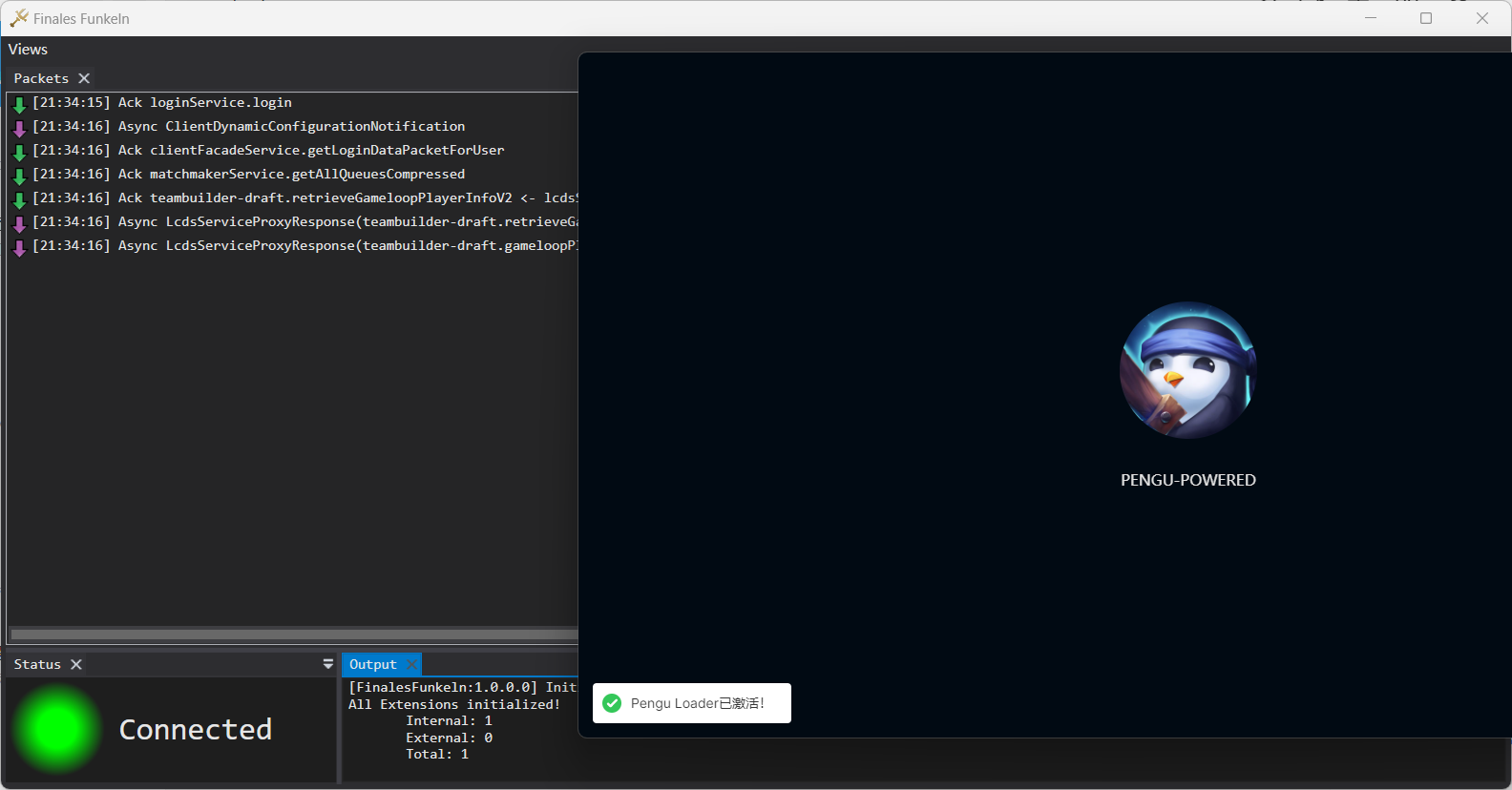This screenshot has width=1512, height=790.
Task: Click the green connection status indicator
Action: tap(57, 729)
